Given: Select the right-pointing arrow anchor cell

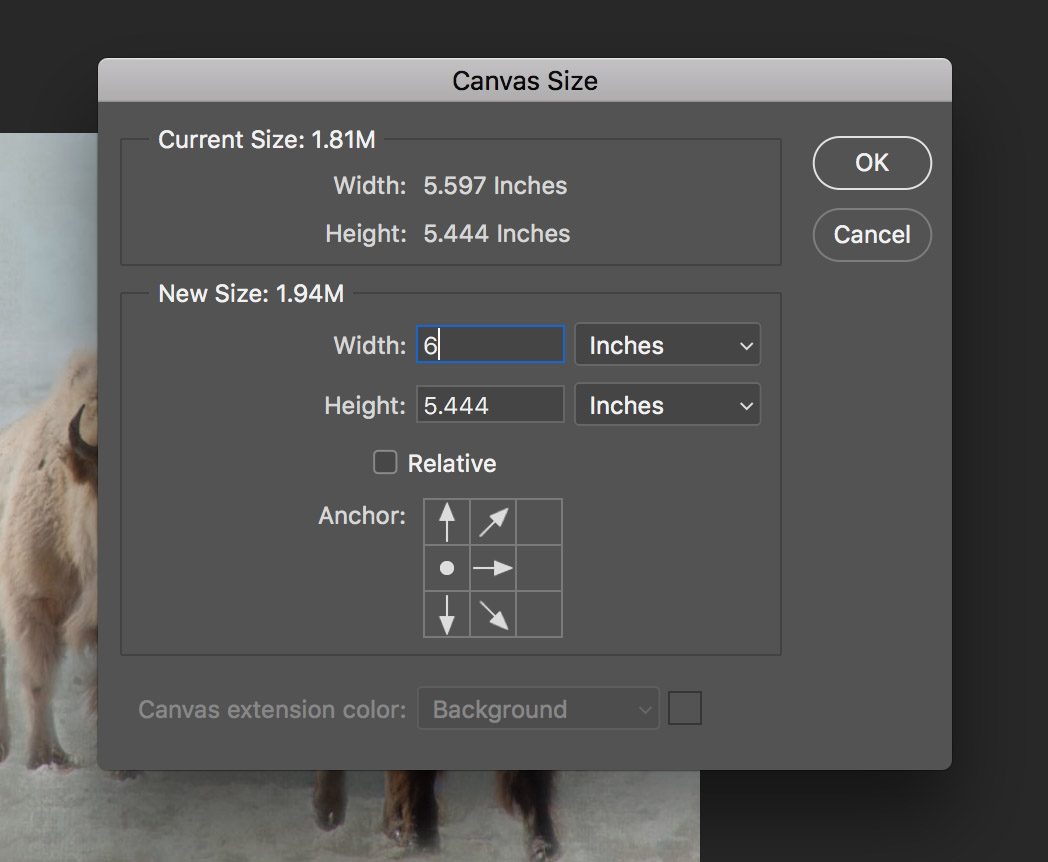Looking at the screenshot, I should pos(493,568).
